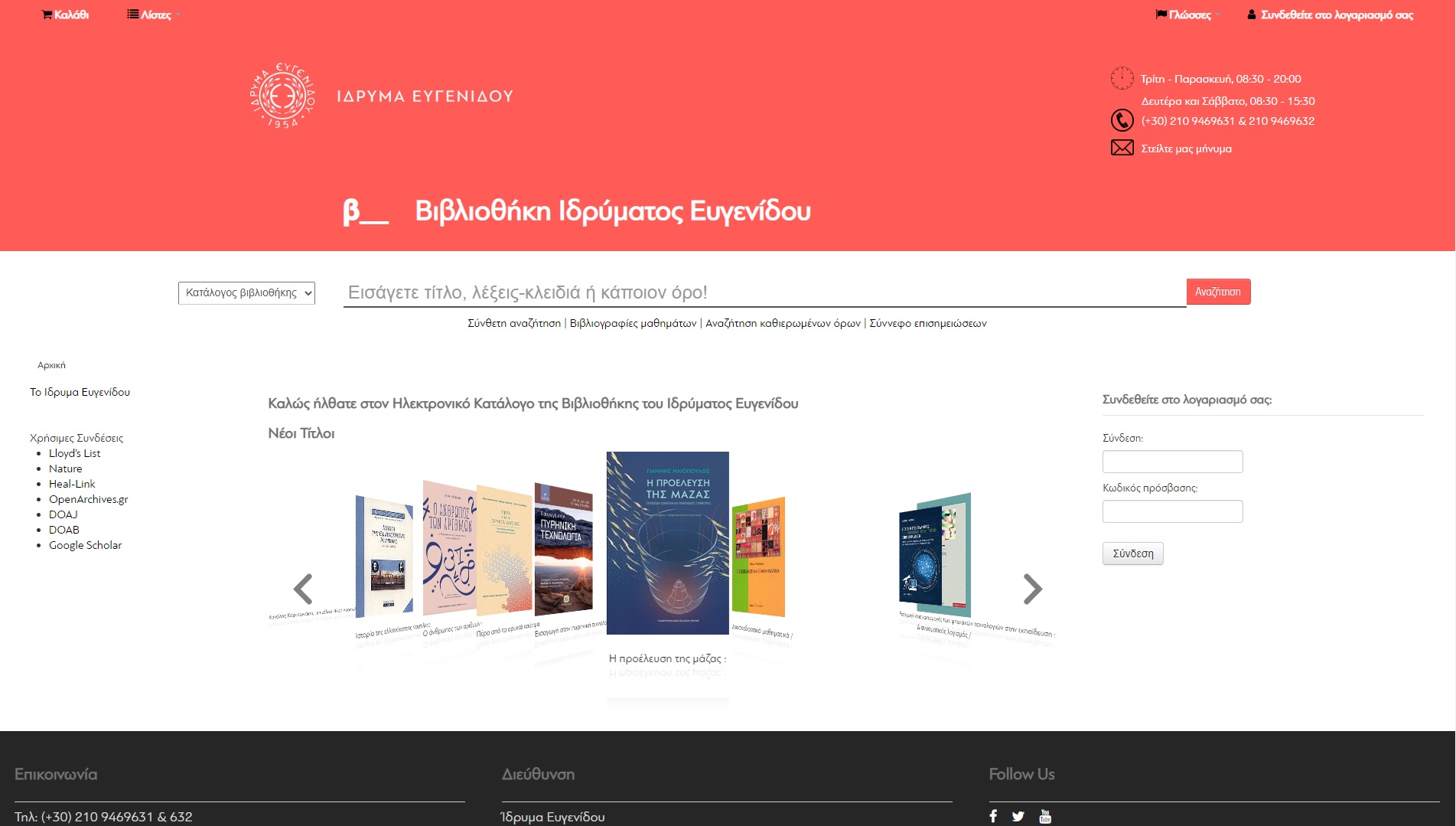Open the Twitter footer icon

click(x=1018, y=816)
